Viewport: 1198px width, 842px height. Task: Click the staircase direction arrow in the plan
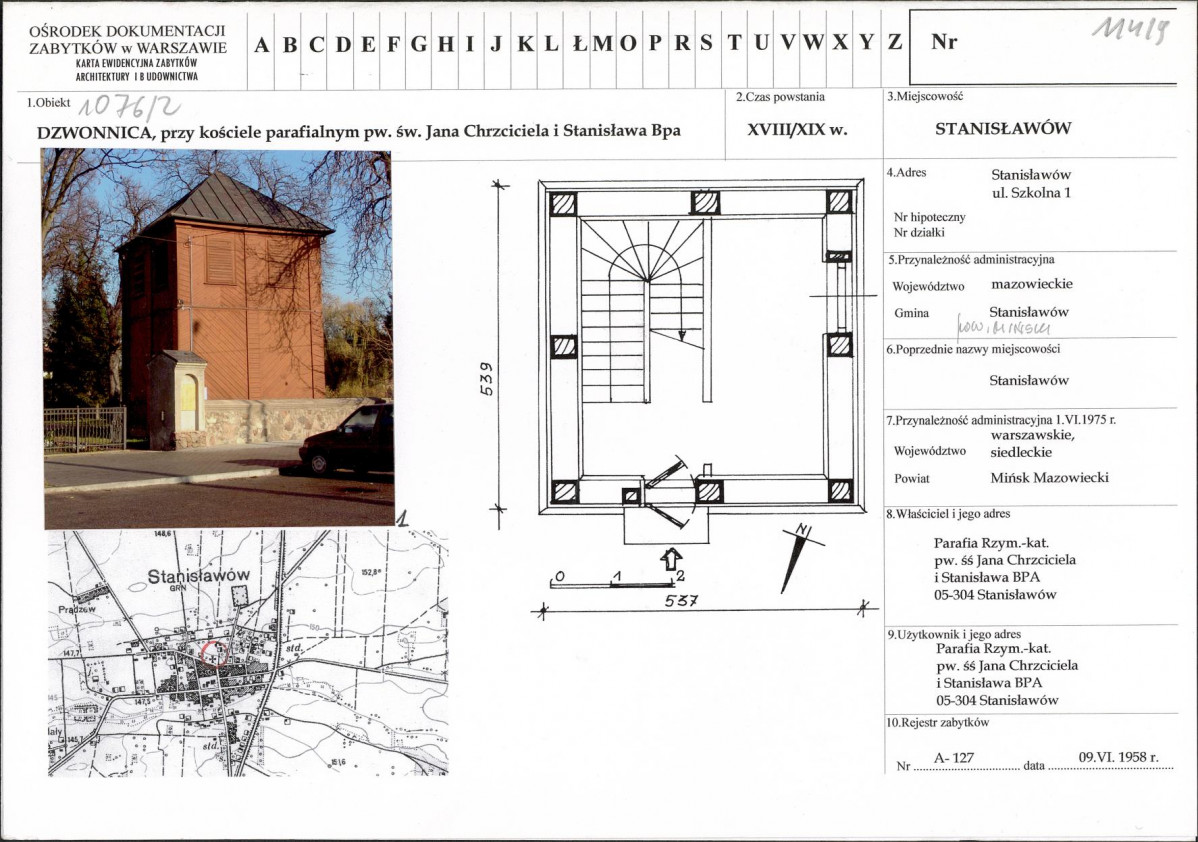pyautogui.click(x=682, y=335)
